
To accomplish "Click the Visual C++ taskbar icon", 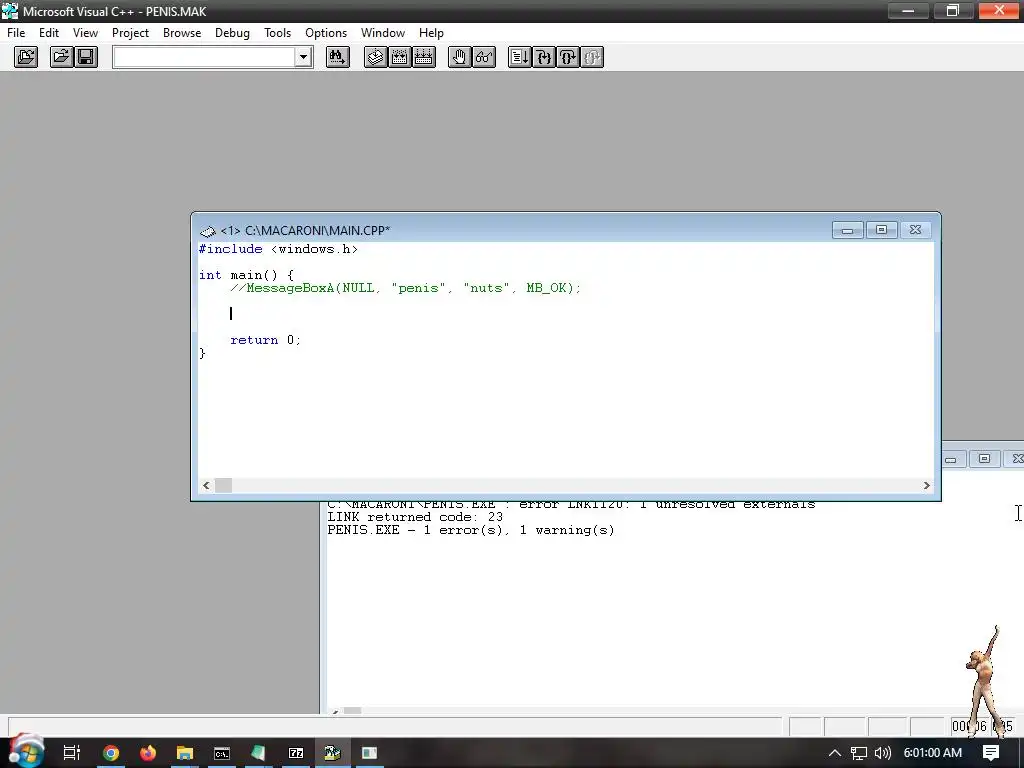I will click(x=332, y=753).
